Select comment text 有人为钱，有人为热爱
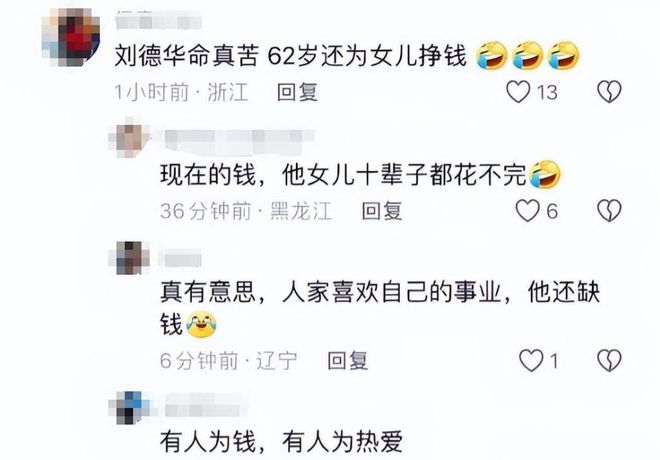This screenshot has width=660, height=460. pos(281,442)
